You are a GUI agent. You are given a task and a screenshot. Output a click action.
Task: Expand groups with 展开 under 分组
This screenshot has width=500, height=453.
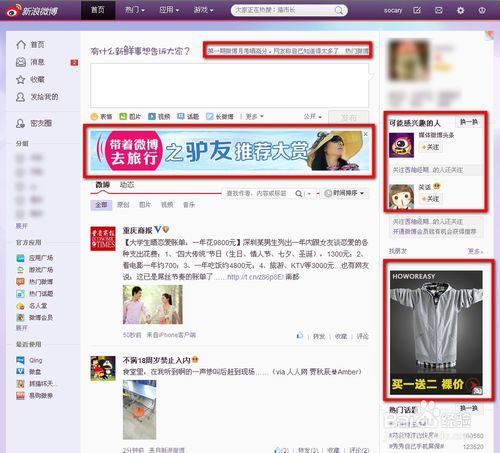tap(22, 226)
